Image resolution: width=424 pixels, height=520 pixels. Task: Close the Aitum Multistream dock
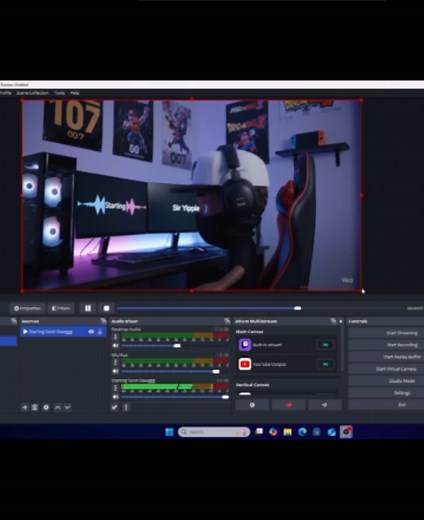pyautogui.click(x=341, y=321)
